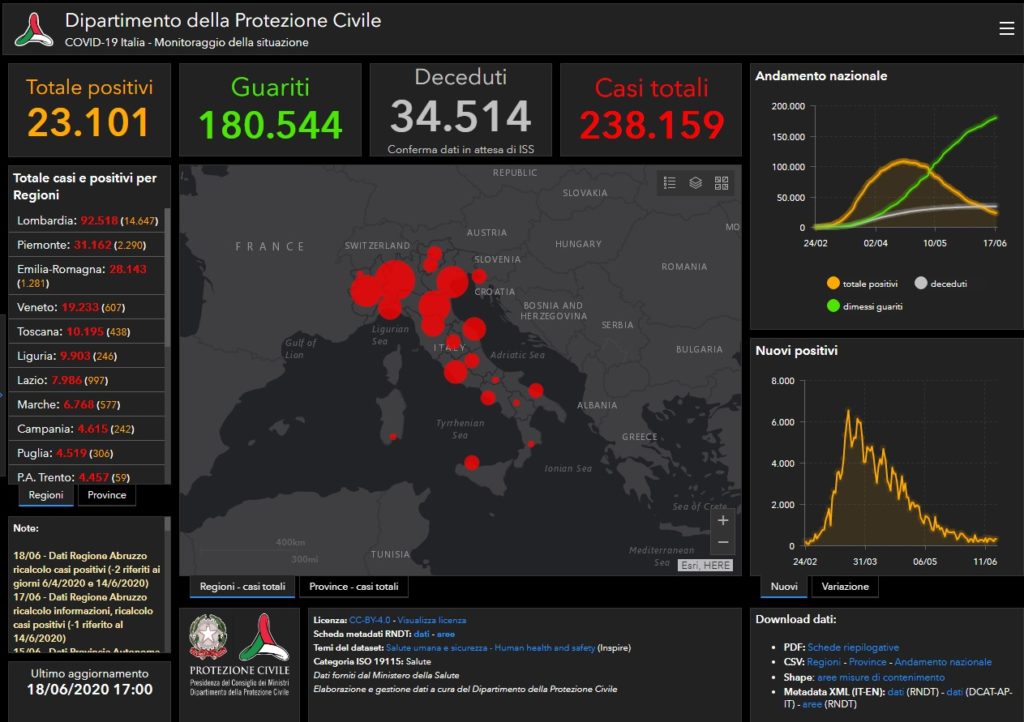Download the Schede riepilogative PDF
This screenshot has width=1024, height=722.
click(853, 647)
